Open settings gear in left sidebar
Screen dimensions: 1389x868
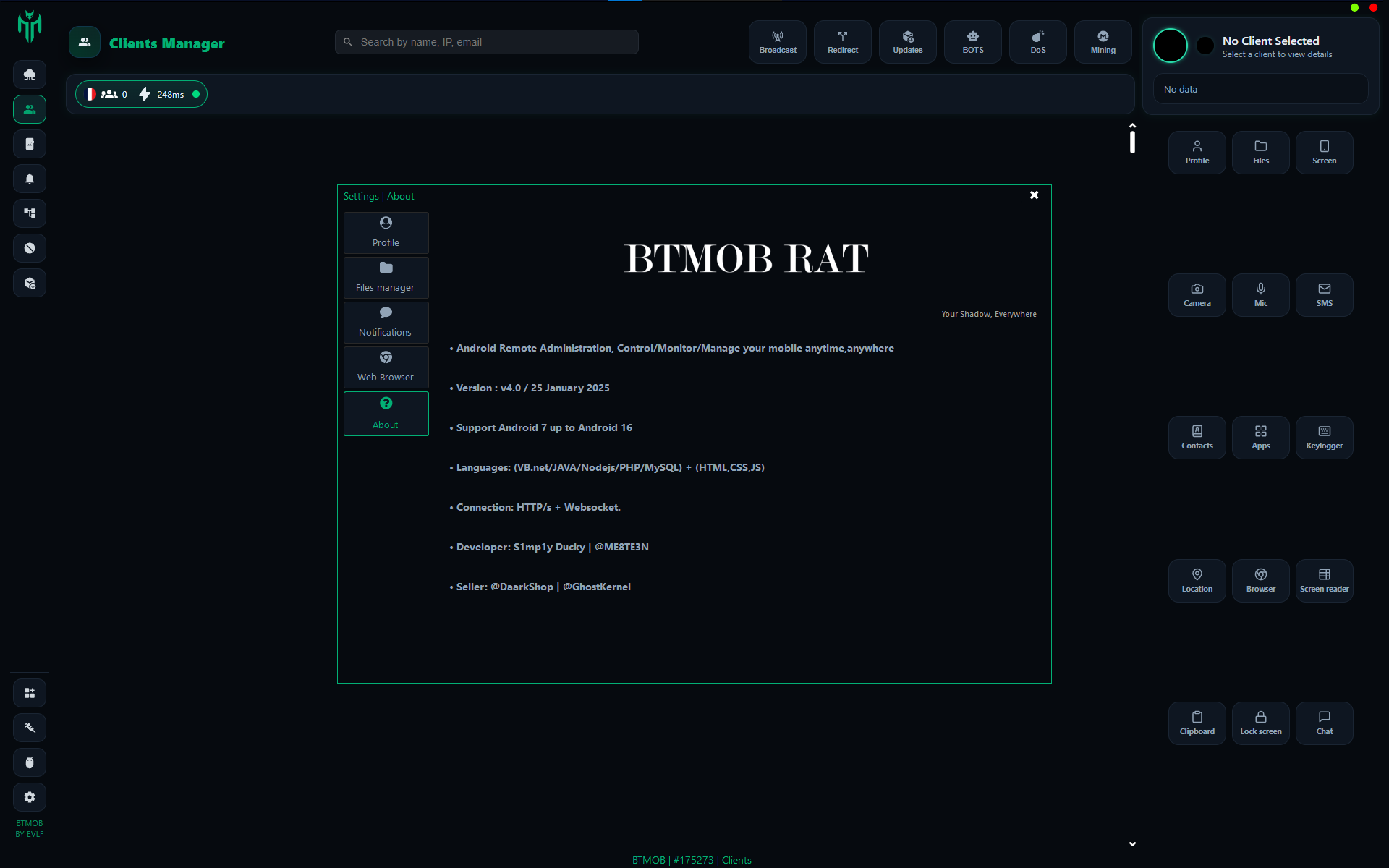(30, 797)
